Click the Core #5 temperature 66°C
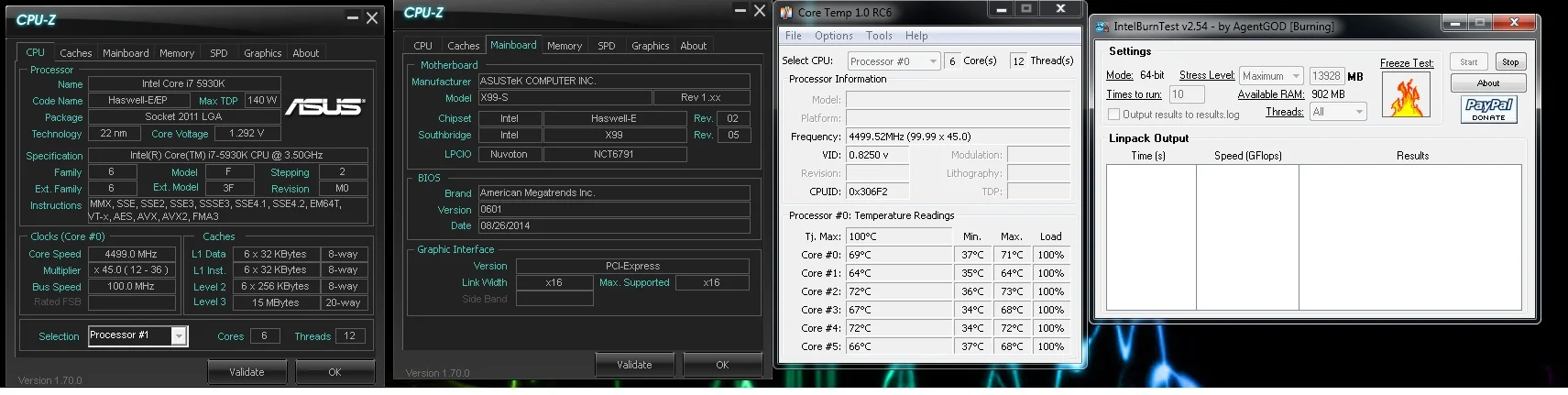This screenshot has width=1568, height=395. tap(898, 346)
